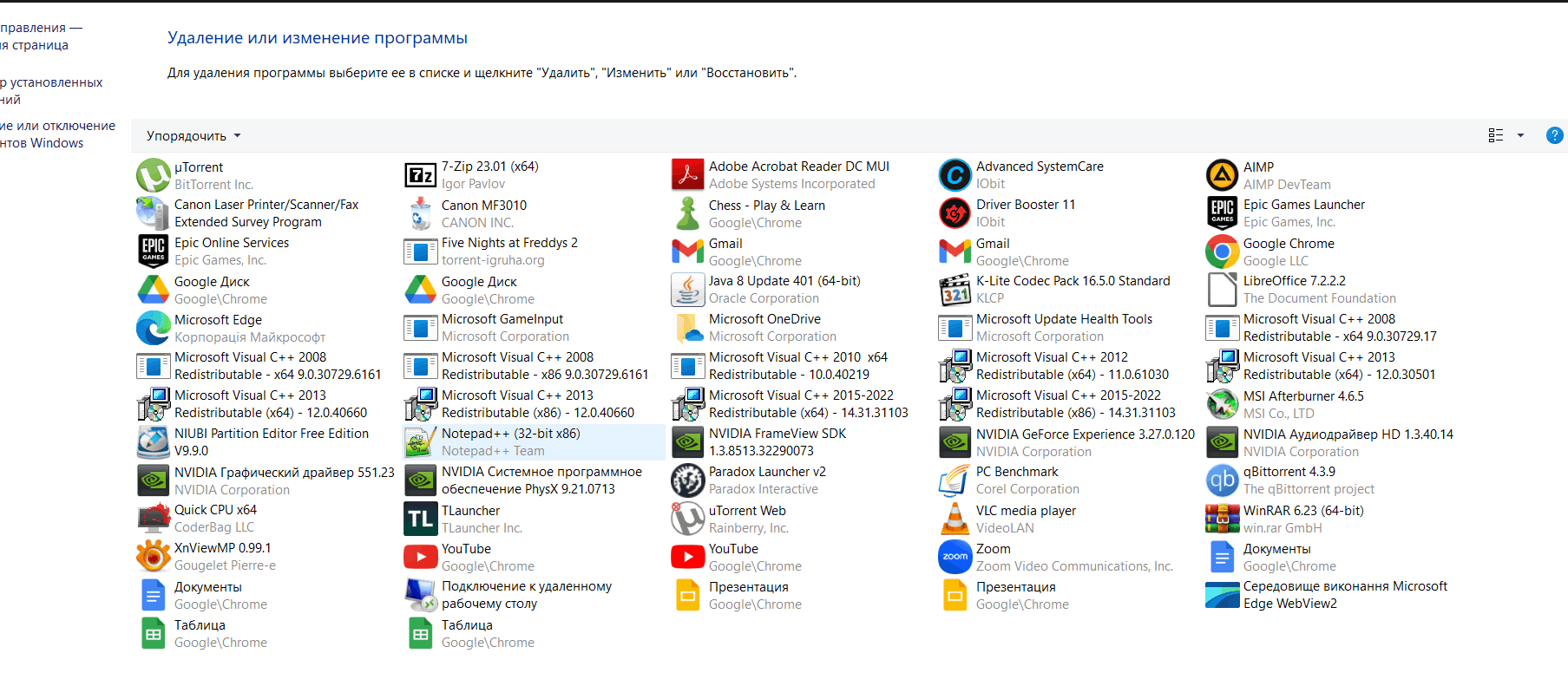This screenshot has height=686, width=1568.
Task: Click the Epic Games Launcher icon
Action: click(x=1223, y=213)
